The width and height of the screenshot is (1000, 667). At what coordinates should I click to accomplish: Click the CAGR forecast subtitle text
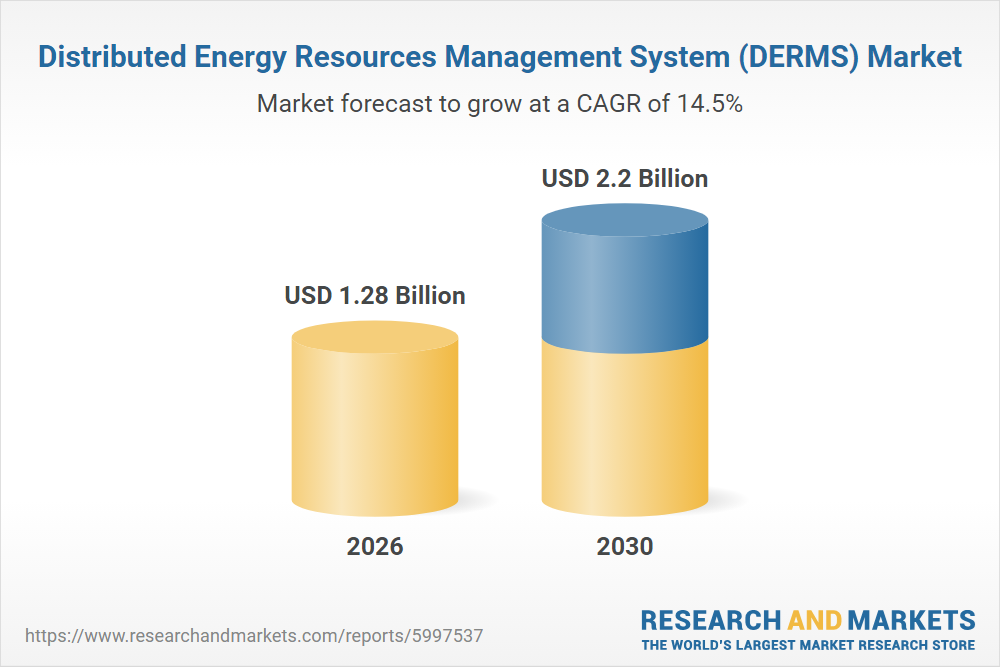[x=499, y=103]
